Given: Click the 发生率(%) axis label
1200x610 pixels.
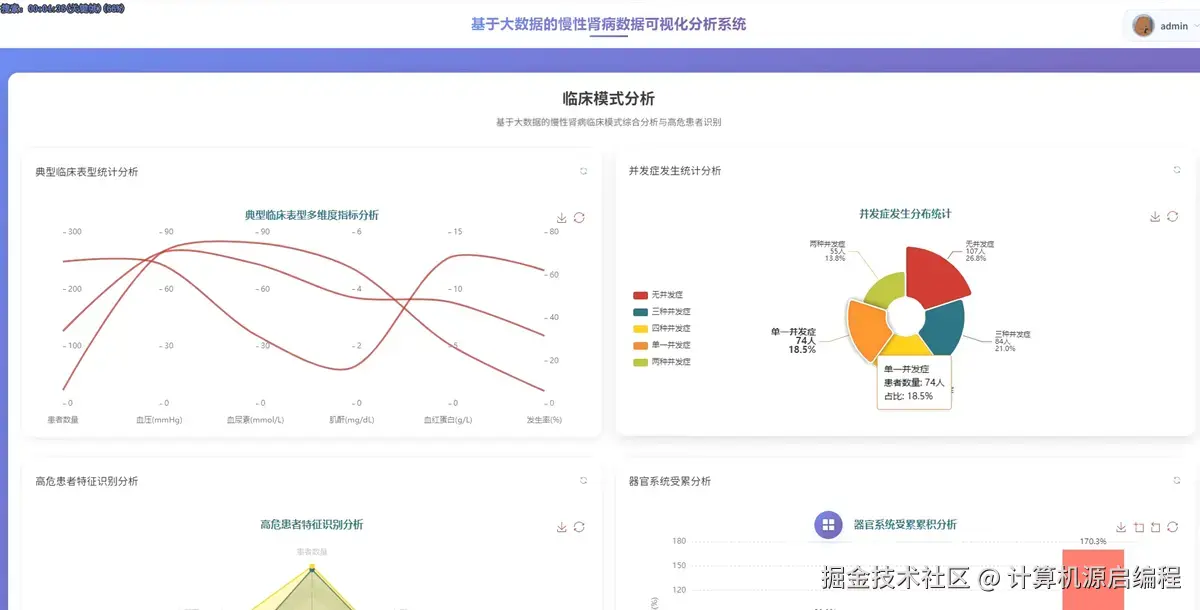Looking at the screenshot, I should 544,420.
